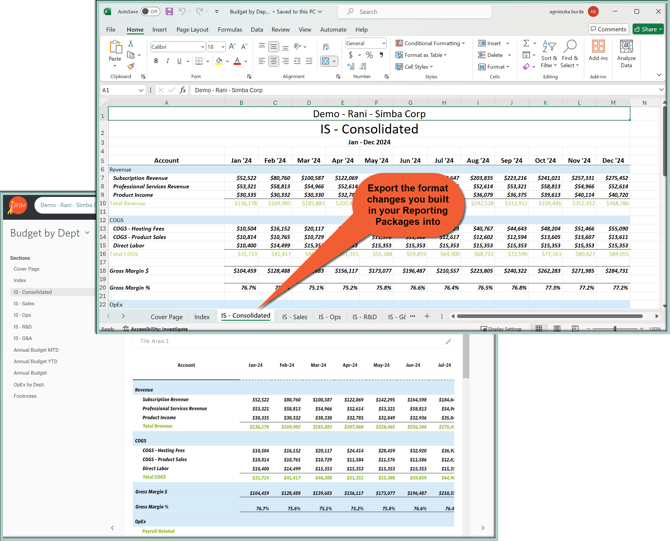Click the font color swatch button
The image size is (670, 541).
(x=237, y=62)
